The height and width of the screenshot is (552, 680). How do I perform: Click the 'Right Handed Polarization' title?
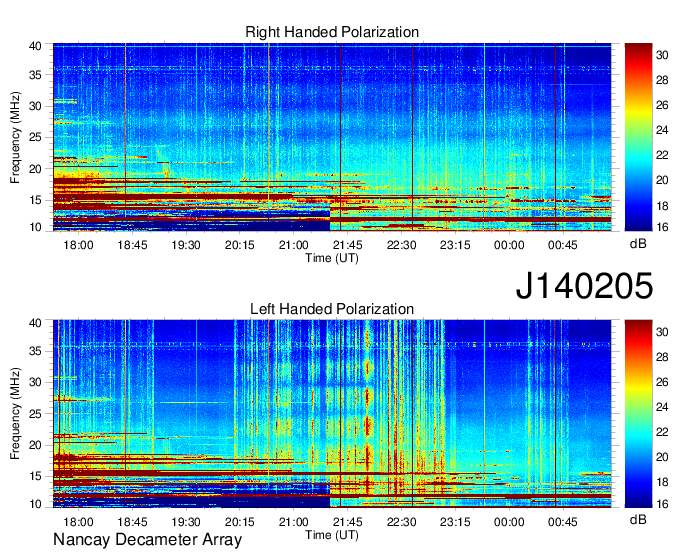point(332,32)
